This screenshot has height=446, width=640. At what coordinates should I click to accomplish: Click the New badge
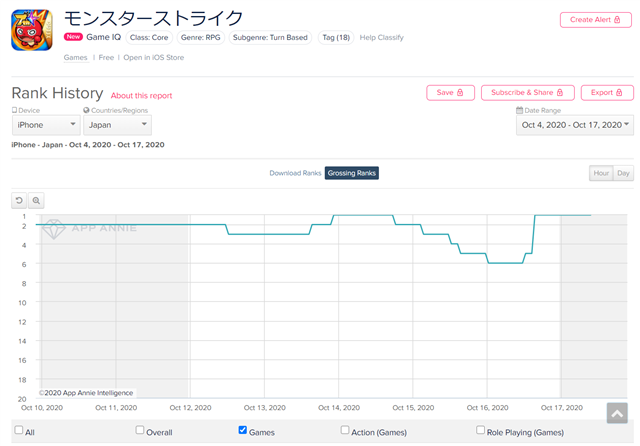pos(73,37)
